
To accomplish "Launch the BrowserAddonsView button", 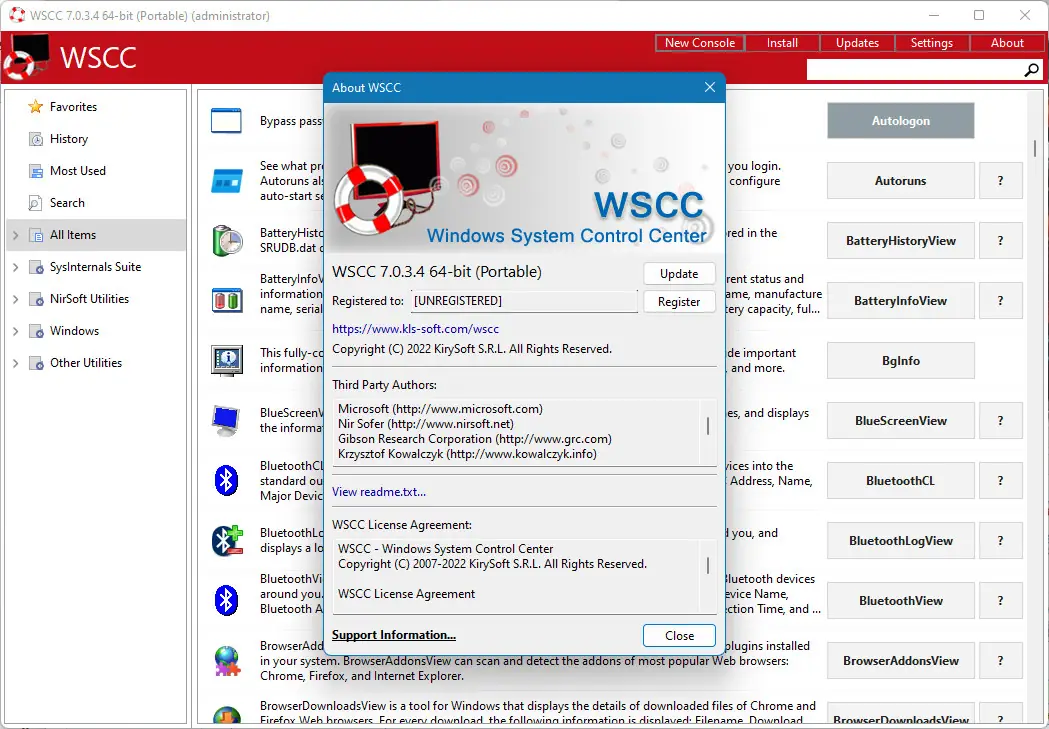I will point(900,661).
